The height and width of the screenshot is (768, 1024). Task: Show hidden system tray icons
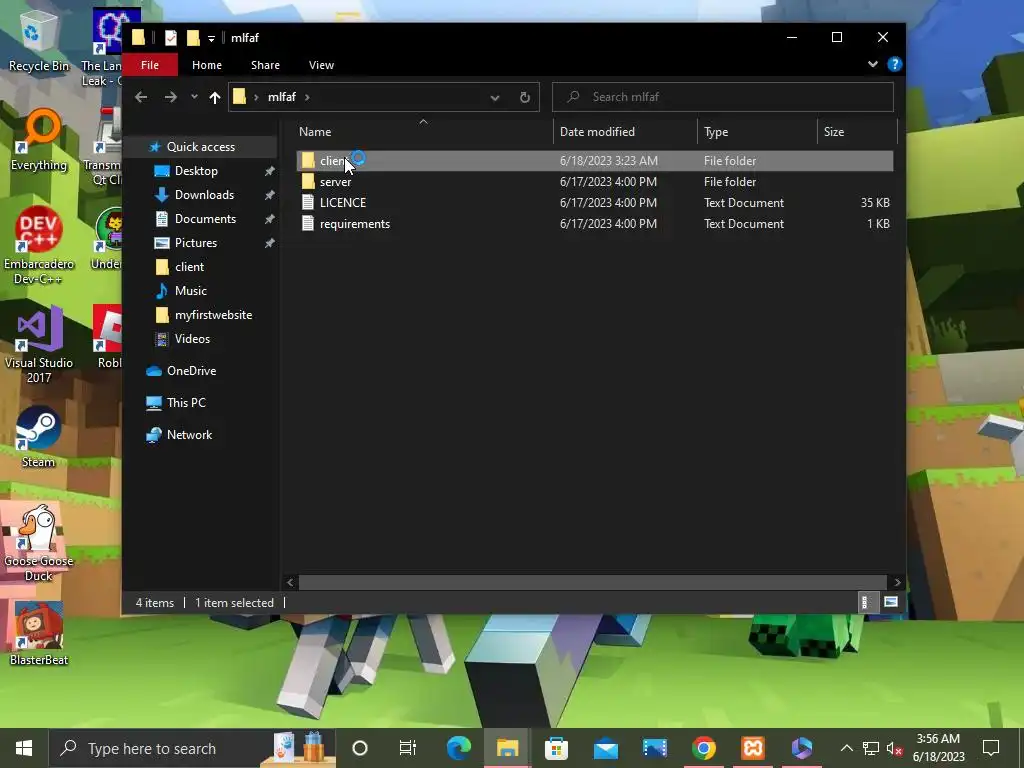846,748
